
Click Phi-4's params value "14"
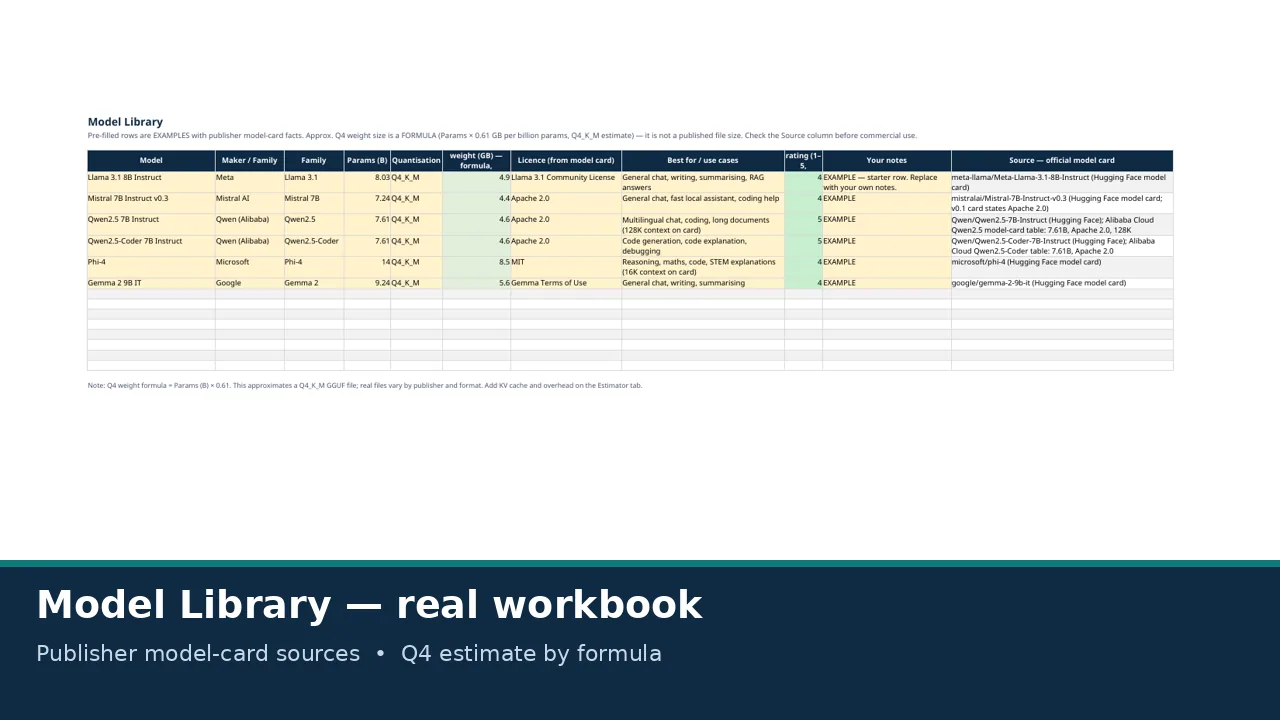[x=367, y=266]
